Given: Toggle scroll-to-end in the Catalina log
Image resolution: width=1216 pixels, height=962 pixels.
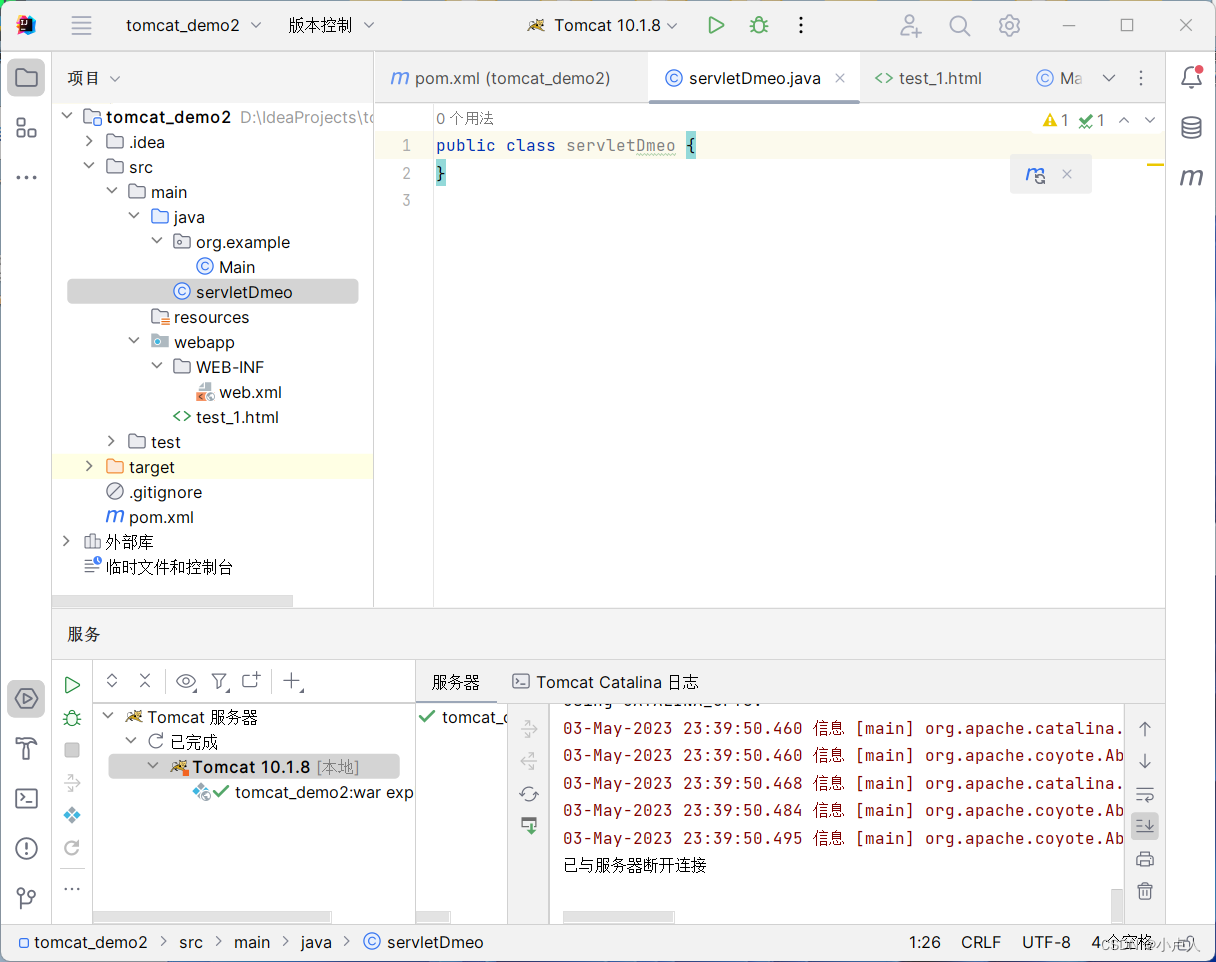Looking at the screenshot, I should (x=1144, y=826).
